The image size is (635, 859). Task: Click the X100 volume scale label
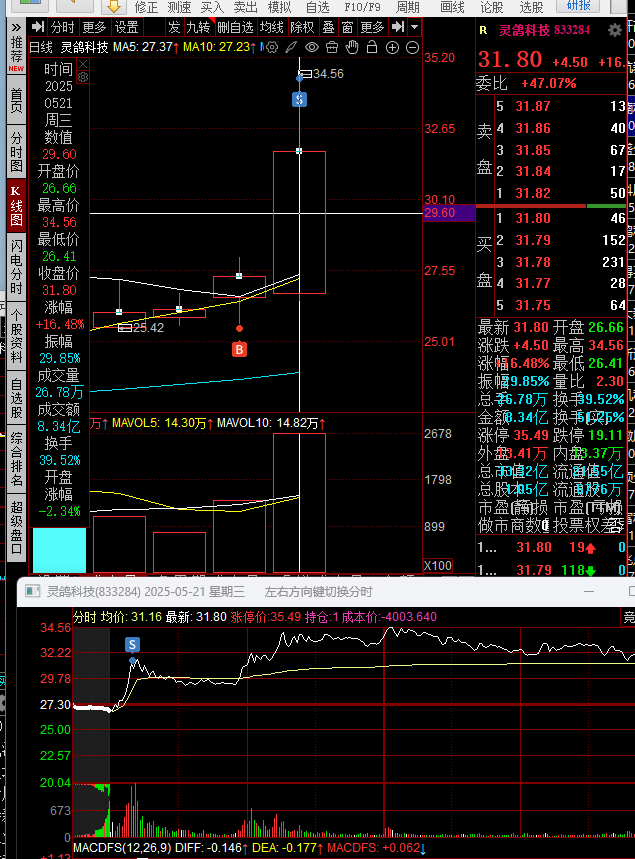coord(438,566)
